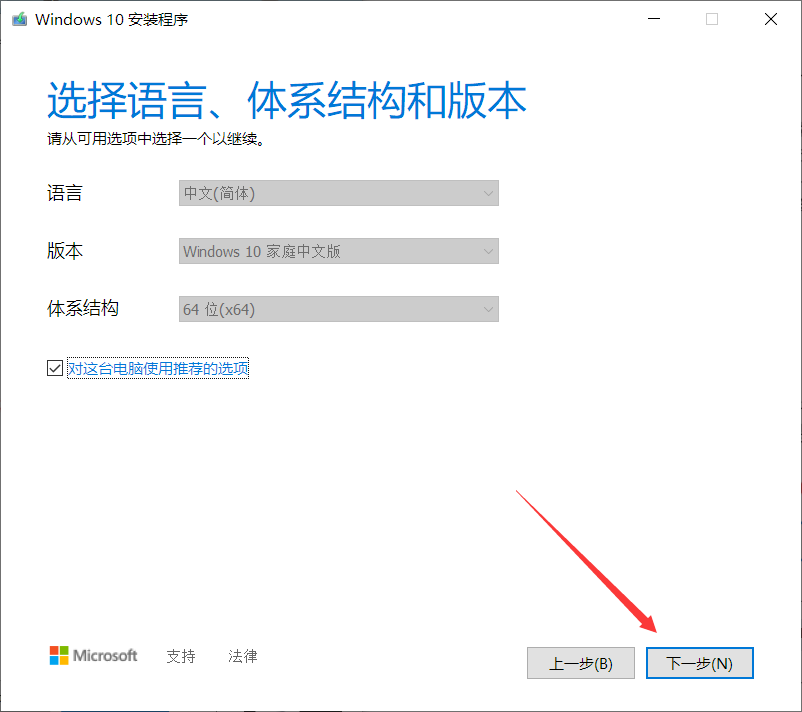Screen dimensions: 802x712
Task: Open the 版本 dropdown
Action: (338, 251)
